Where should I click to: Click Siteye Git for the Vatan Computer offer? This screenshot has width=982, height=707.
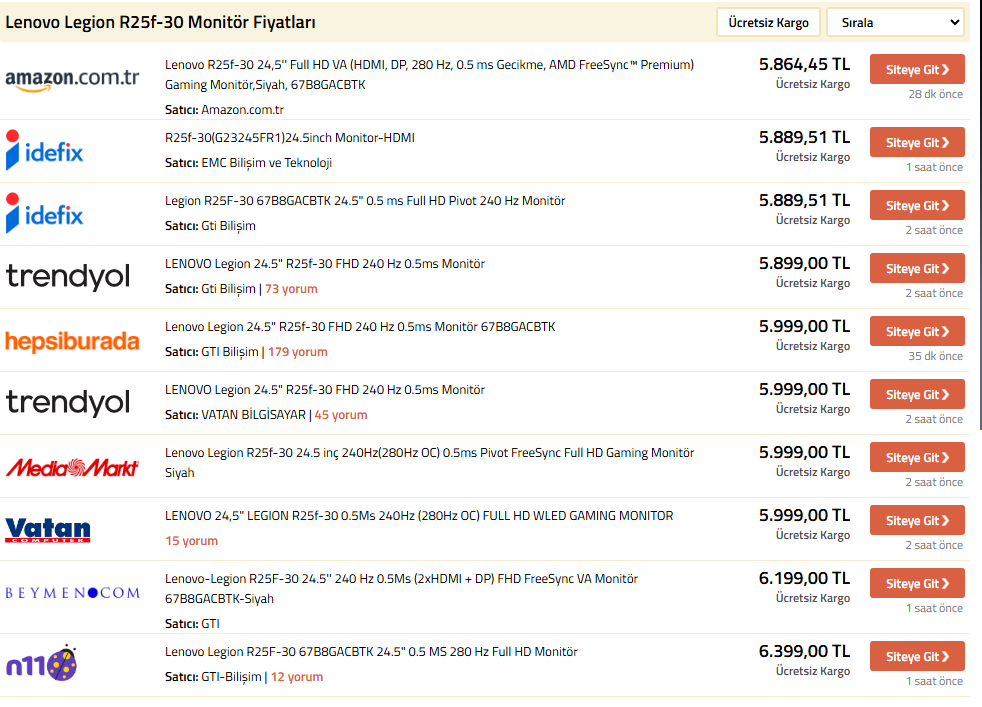[x=917, y=520]
